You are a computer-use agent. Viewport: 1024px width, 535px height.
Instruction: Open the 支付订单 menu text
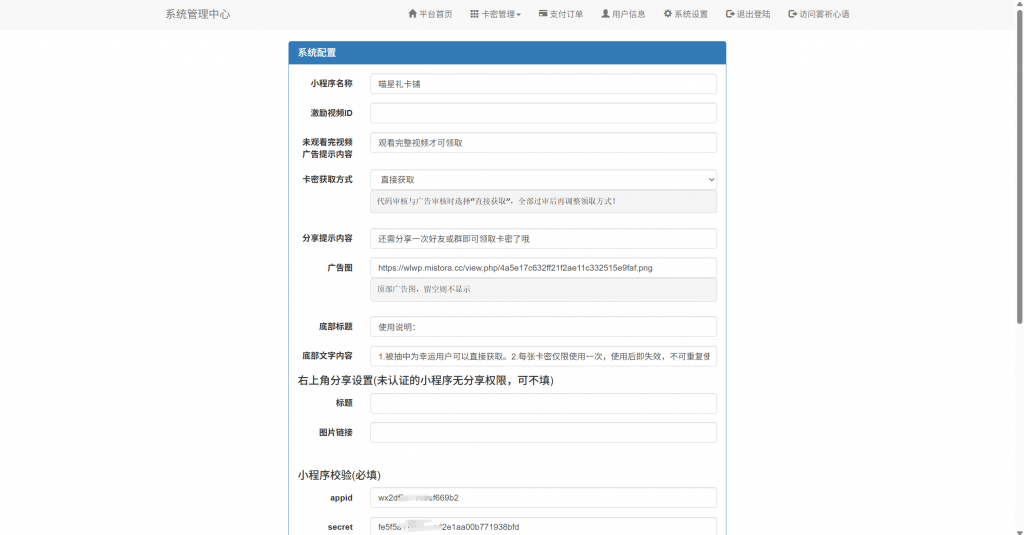(568, 14)
